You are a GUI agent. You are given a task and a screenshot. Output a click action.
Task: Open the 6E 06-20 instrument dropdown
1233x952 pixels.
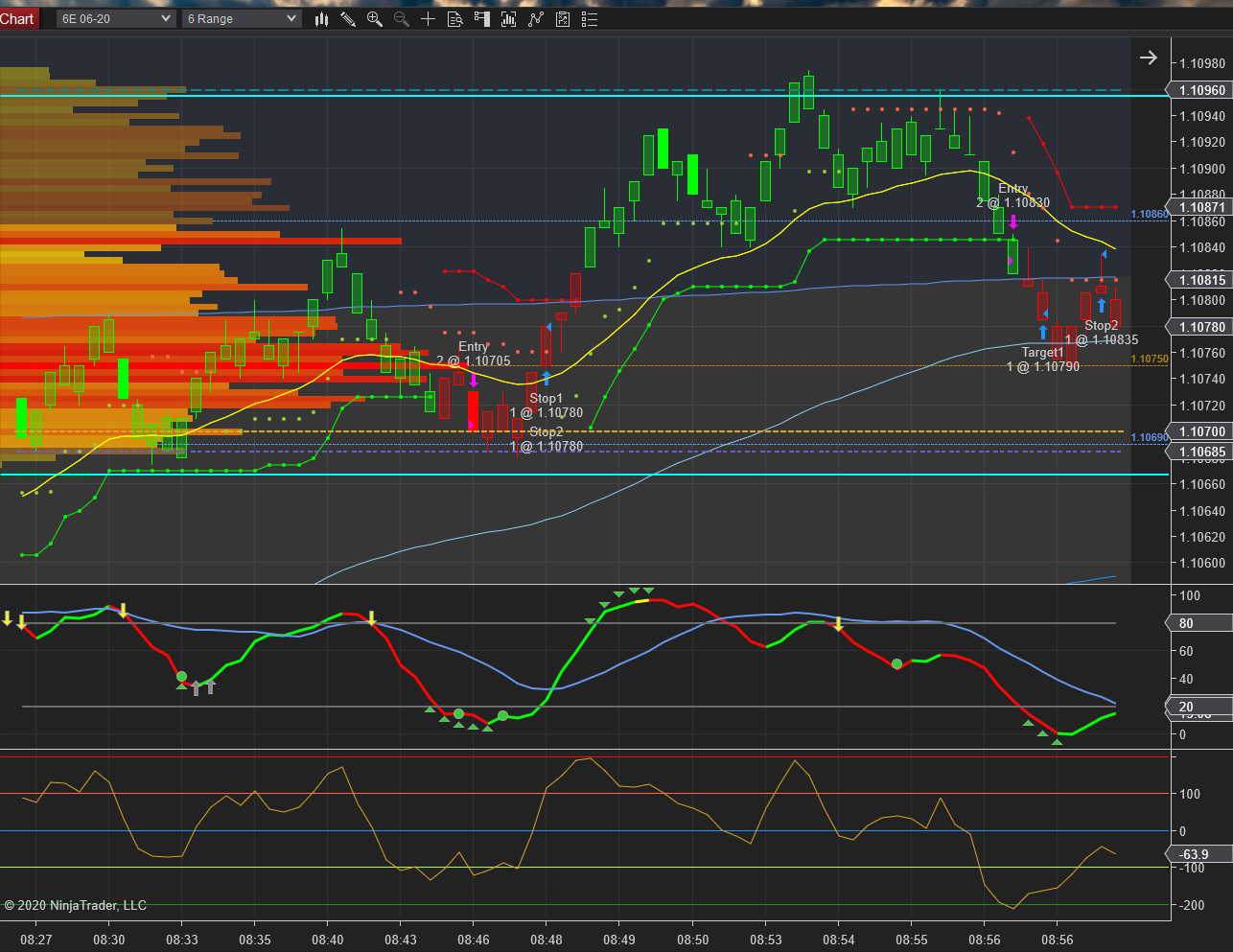116,18
